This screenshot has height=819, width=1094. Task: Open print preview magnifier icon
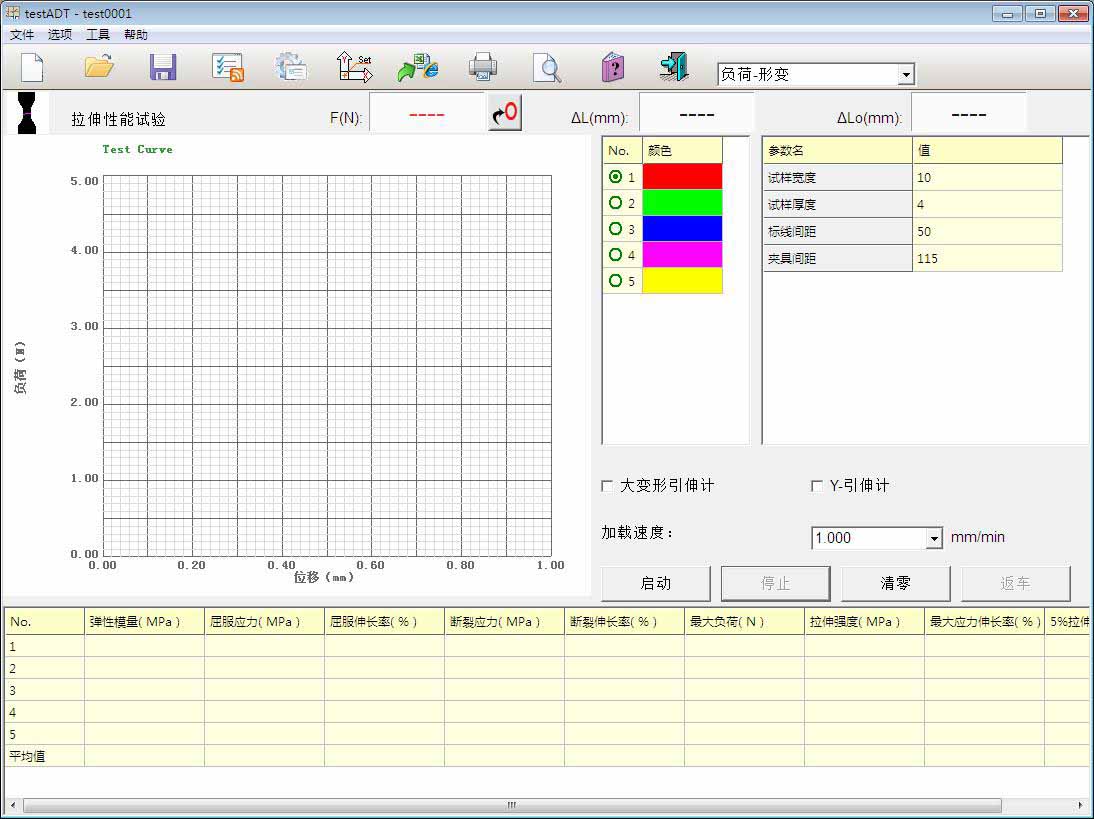[x=547, y=67]
